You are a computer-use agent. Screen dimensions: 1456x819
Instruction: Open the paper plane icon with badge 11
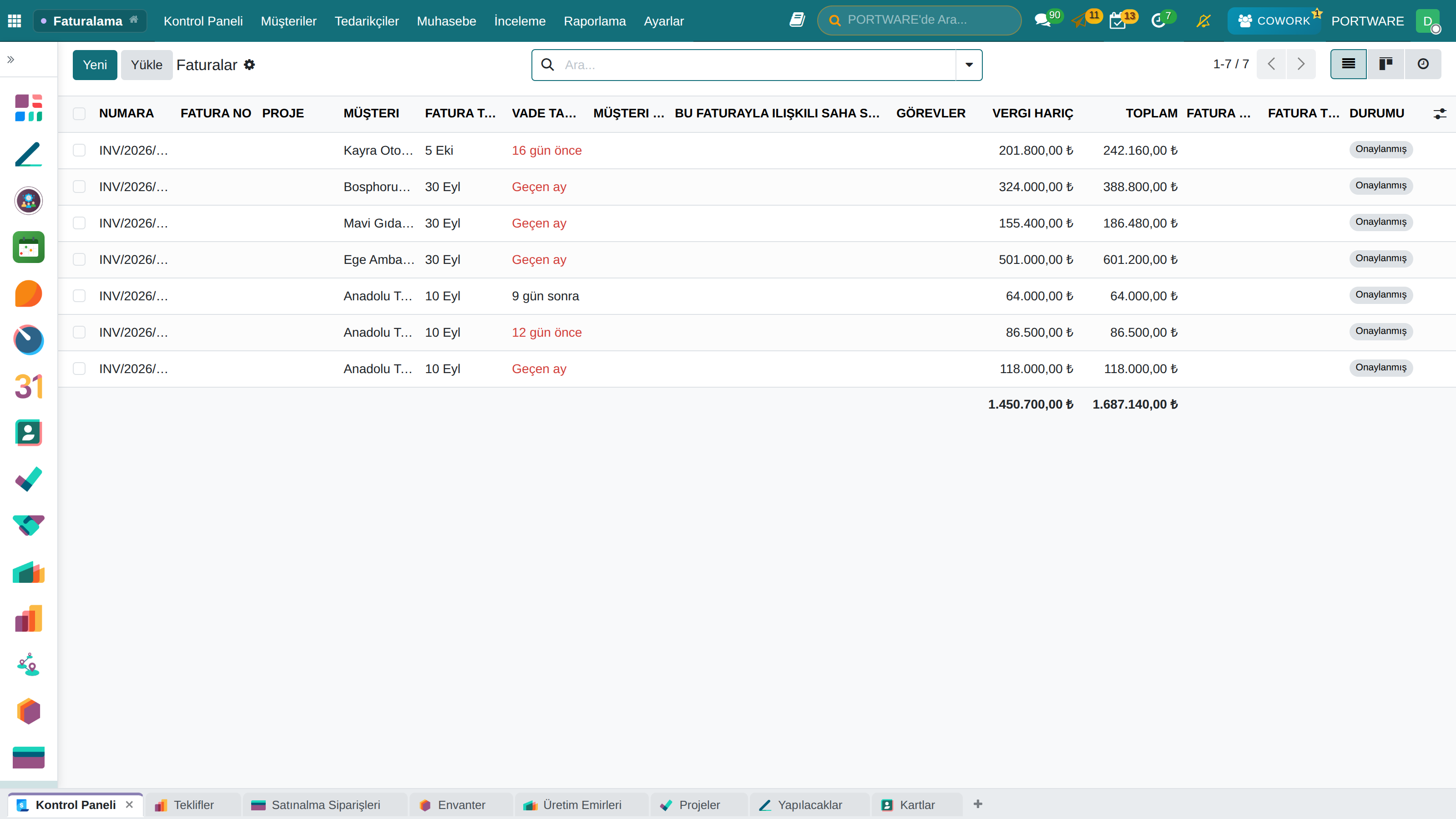pyautogui.click(x=1080, y=21)
